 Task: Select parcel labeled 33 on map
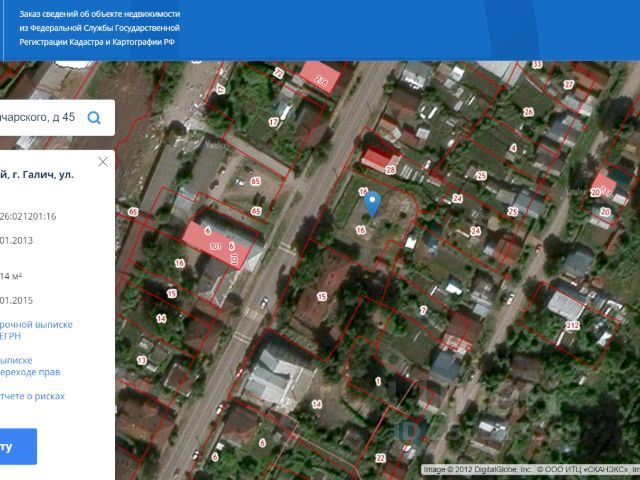point(537,65)
